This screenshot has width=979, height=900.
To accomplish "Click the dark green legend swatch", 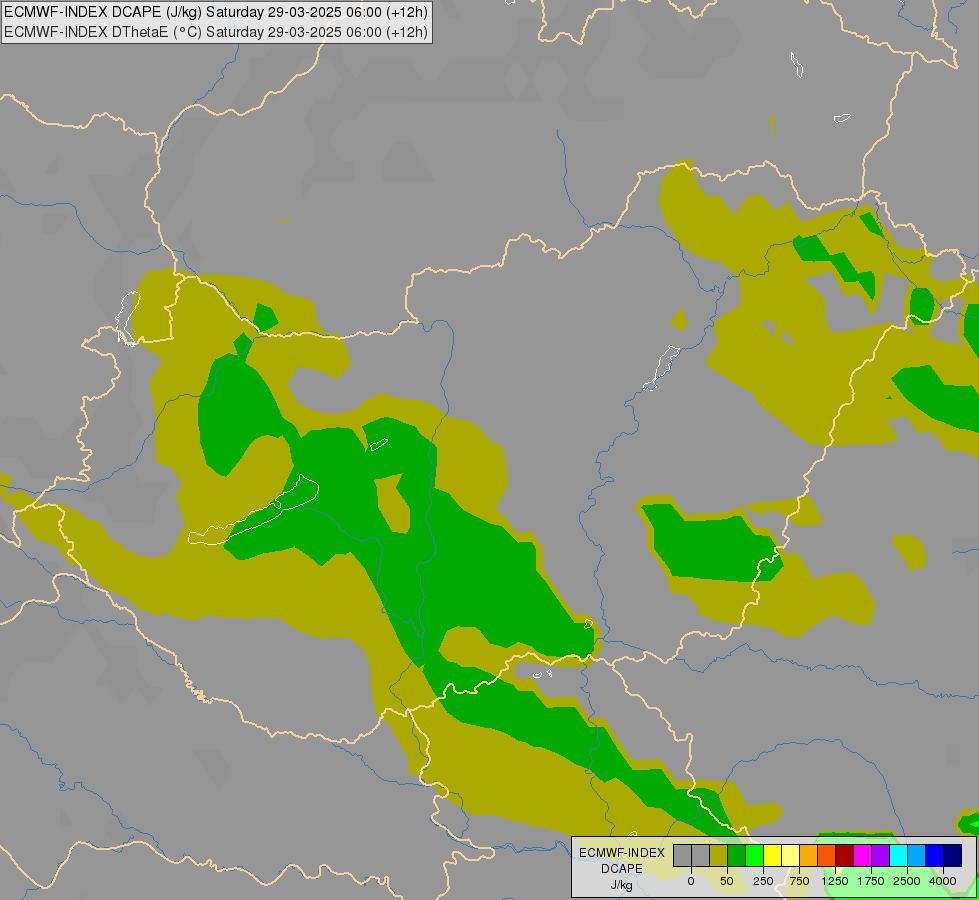I will click(737, 855).
